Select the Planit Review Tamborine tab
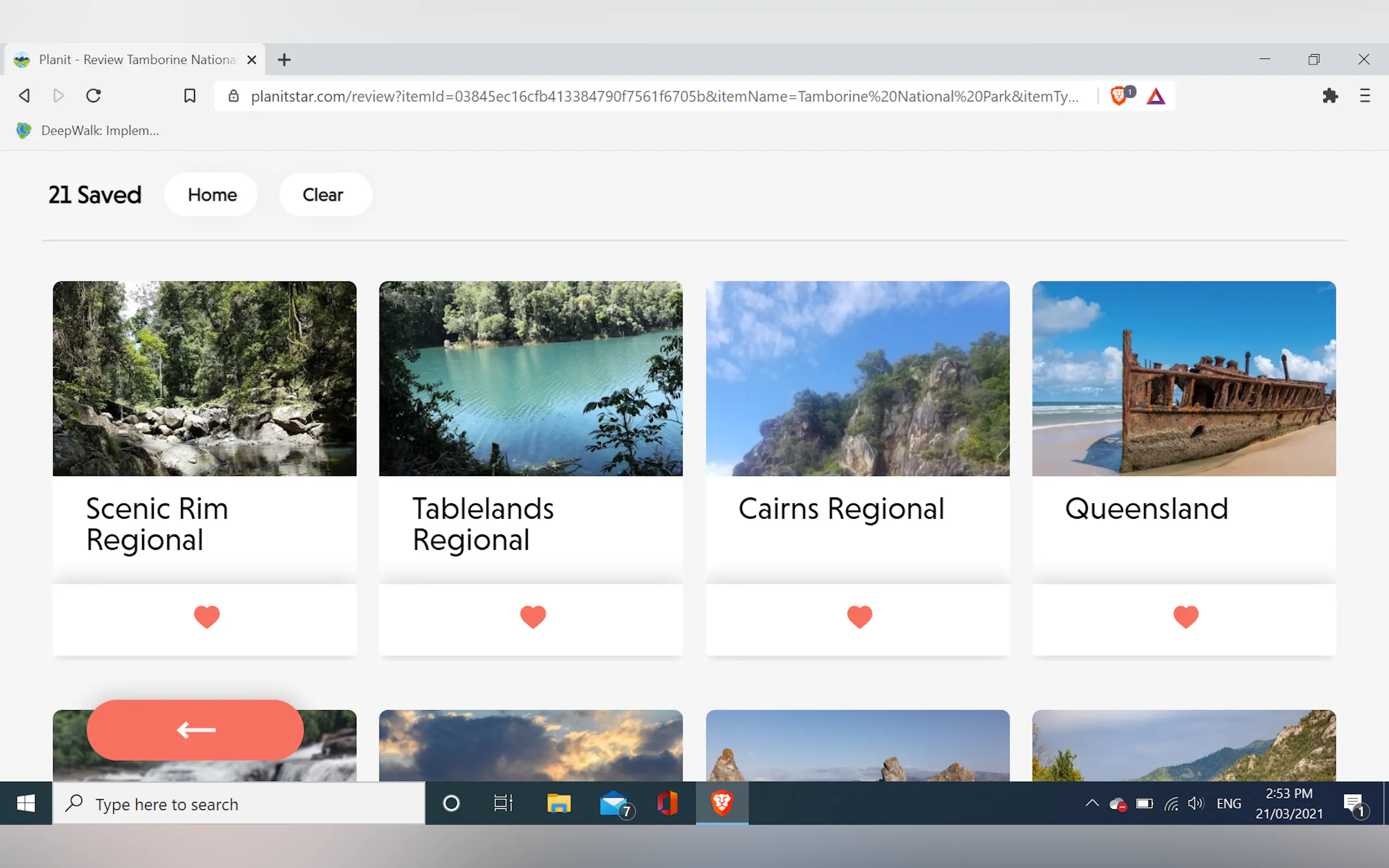1389x868 pixels. tap(136, 60)
